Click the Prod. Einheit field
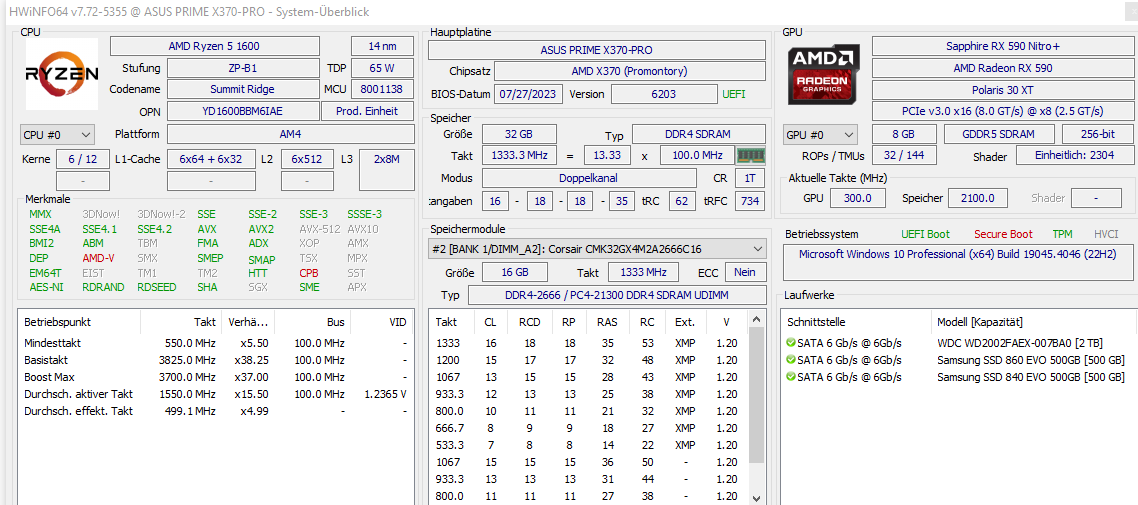 tap(367, 111)
